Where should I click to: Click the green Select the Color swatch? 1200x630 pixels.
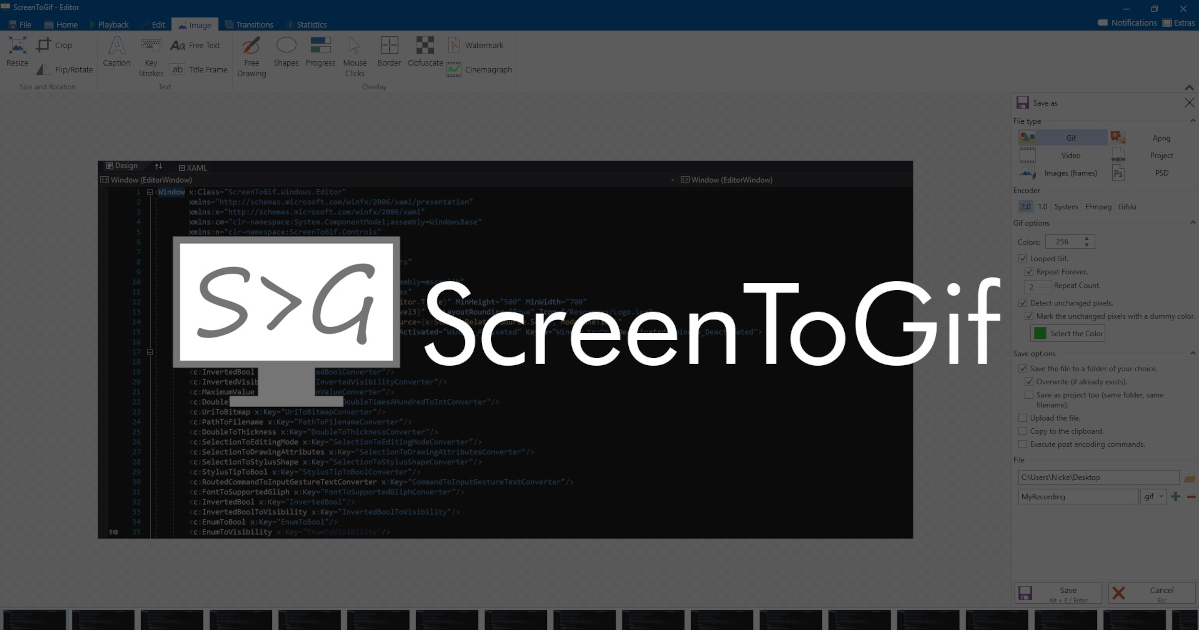[x=1039, y=333]
